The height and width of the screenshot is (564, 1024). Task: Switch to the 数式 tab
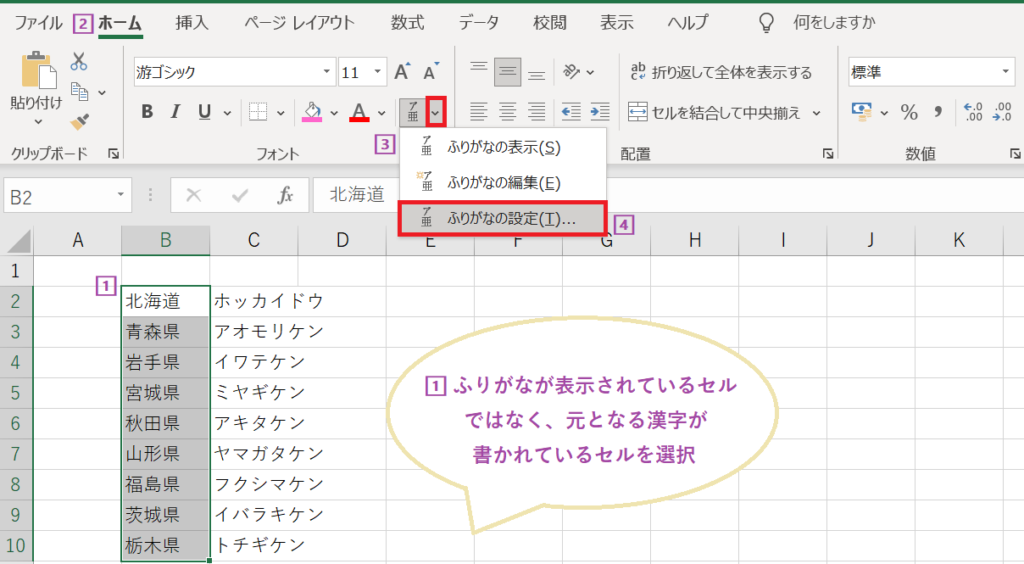pyautogui.click(x=408, y=23)
